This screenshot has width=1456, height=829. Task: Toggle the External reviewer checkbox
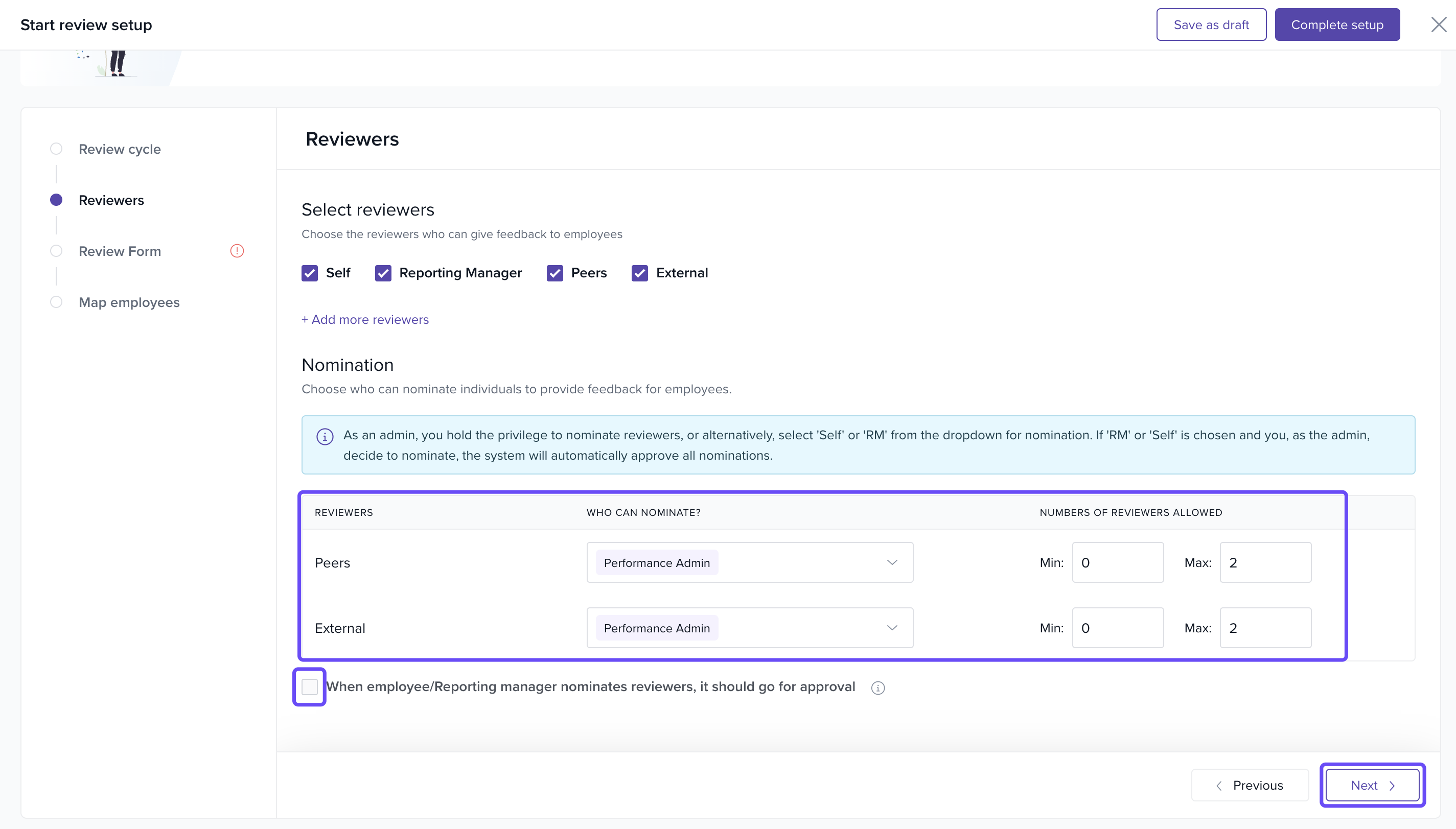tap(639, 273)
